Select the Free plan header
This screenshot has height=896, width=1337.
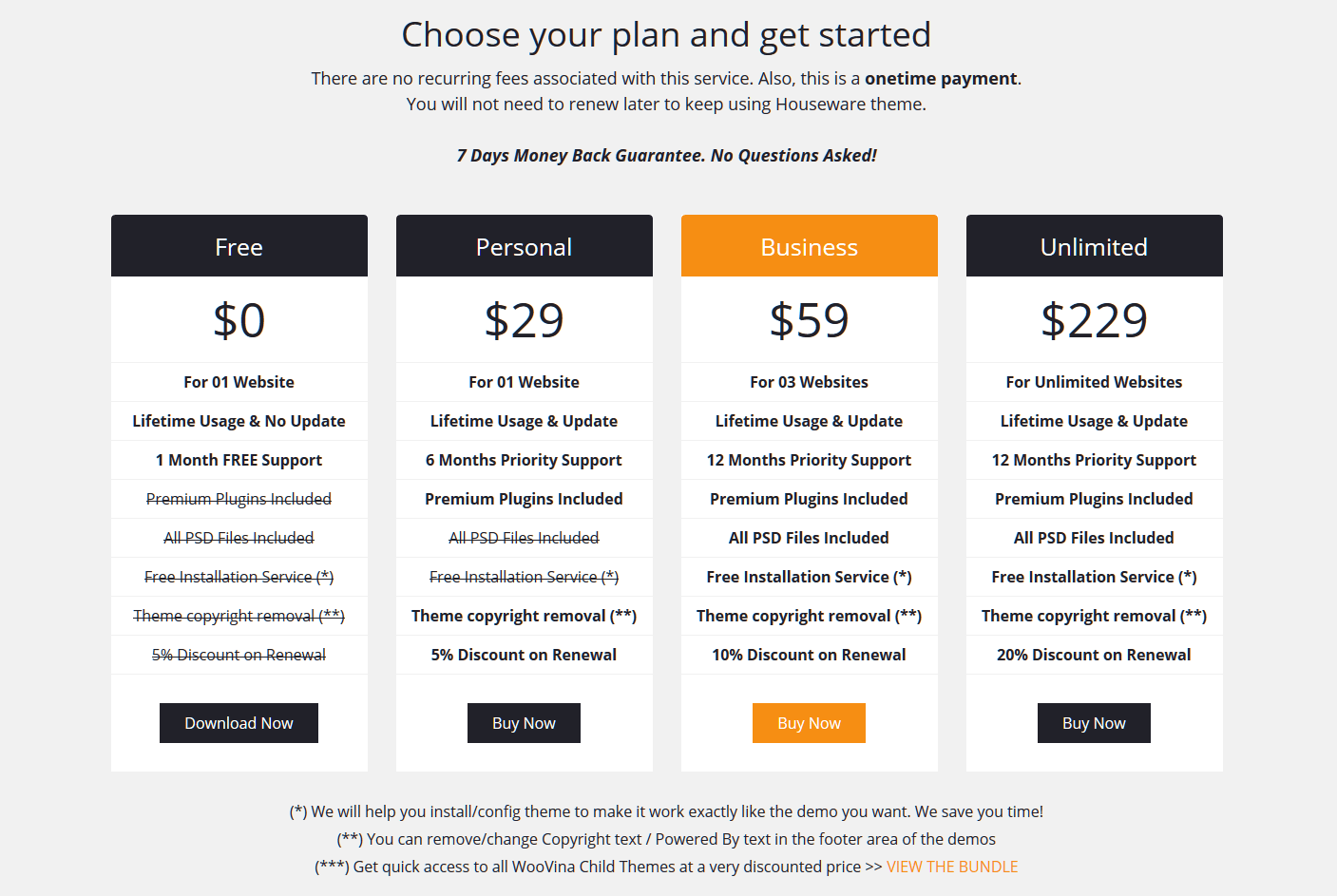[x=239, y=246]
